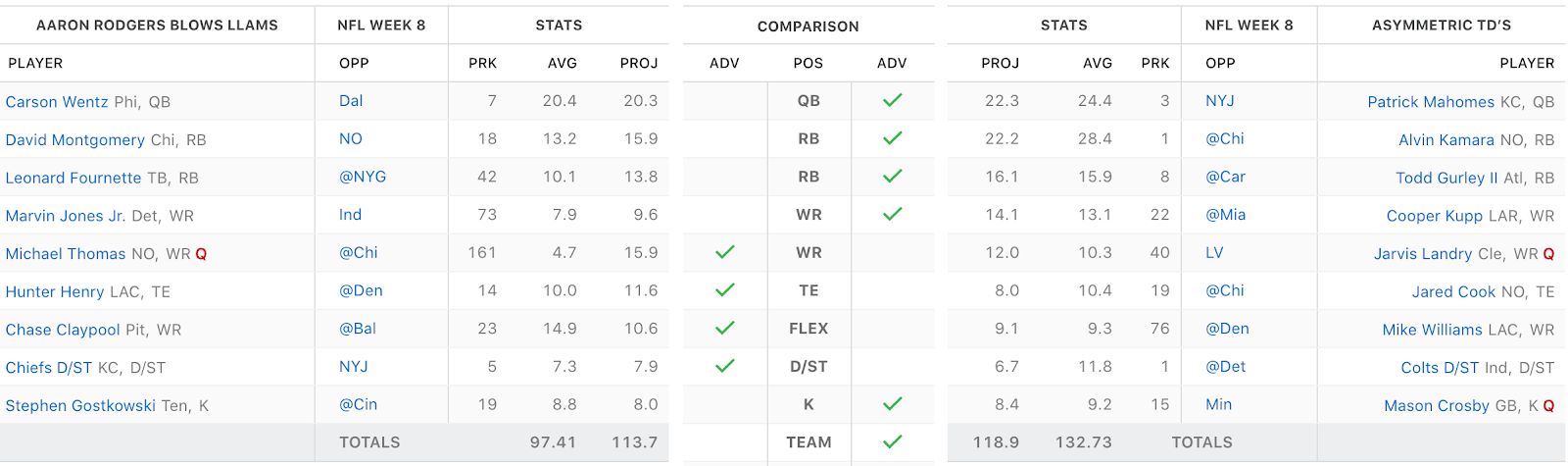Click the green advantage checkmark in QB row

coord(892,100)
